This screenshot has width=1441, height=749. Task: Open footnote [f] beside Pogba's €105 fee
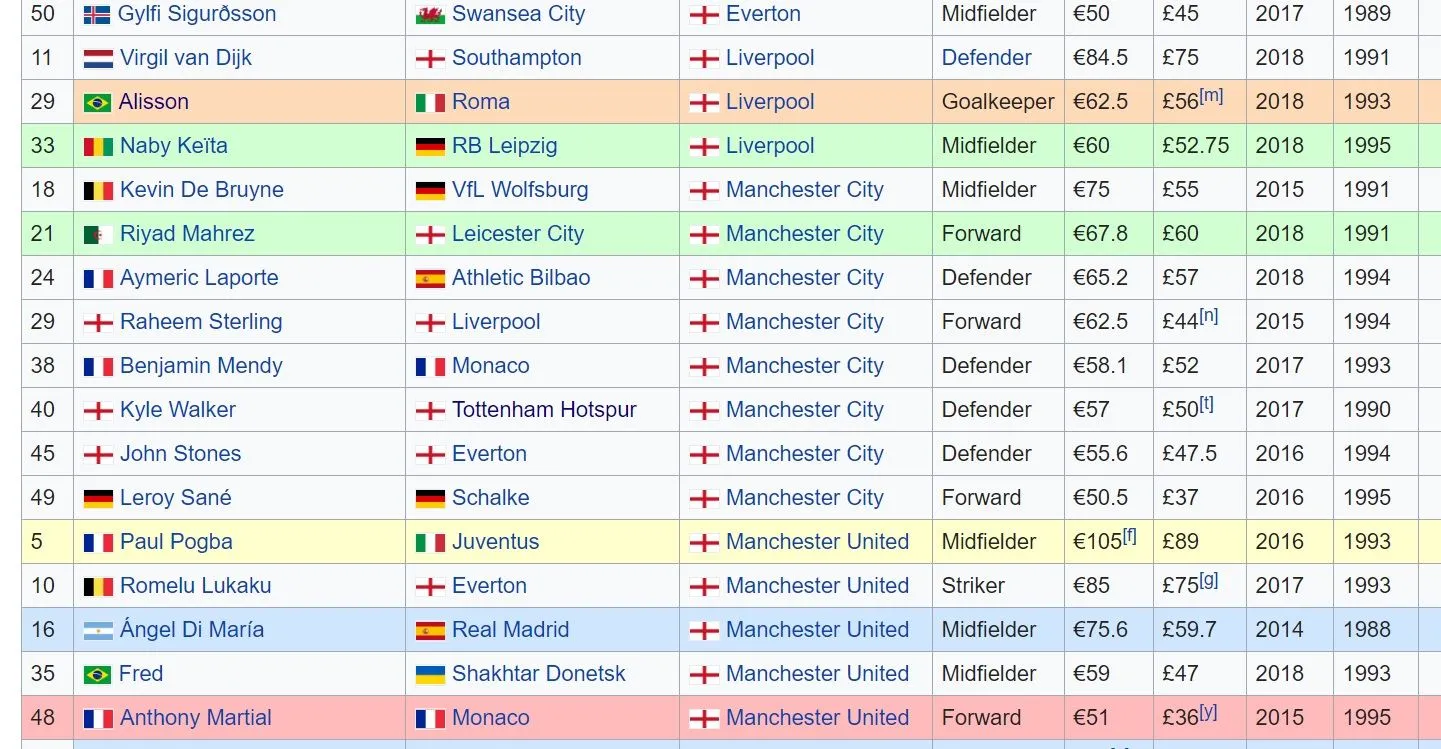point(1129,536)
